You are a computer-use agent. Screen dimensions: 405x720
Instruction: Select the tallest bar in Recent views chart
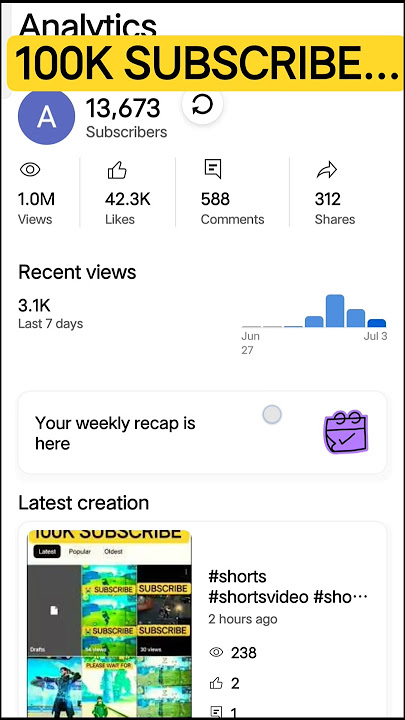point(335,311)
